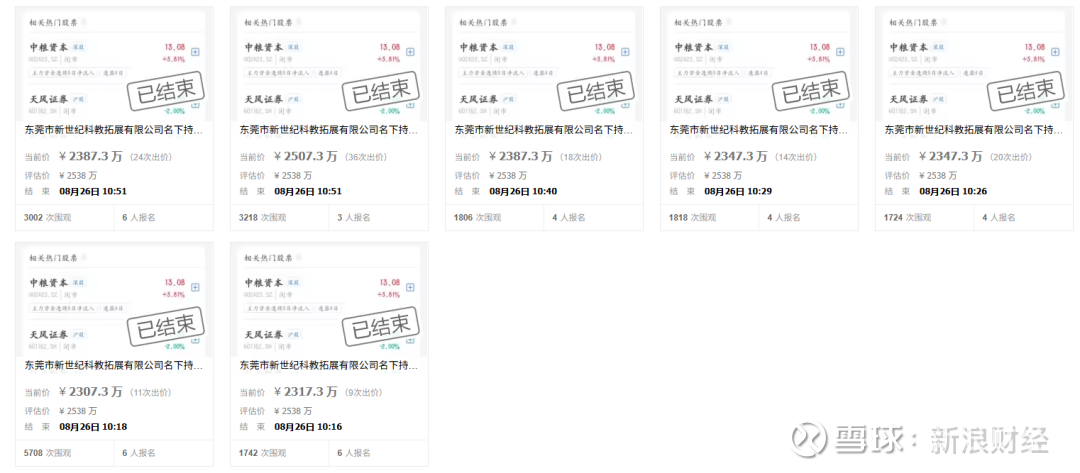The width and height of the screenshot is (1080, 473).
Task: Open listing title in the 24次出价 card
Action: (114, 129)
